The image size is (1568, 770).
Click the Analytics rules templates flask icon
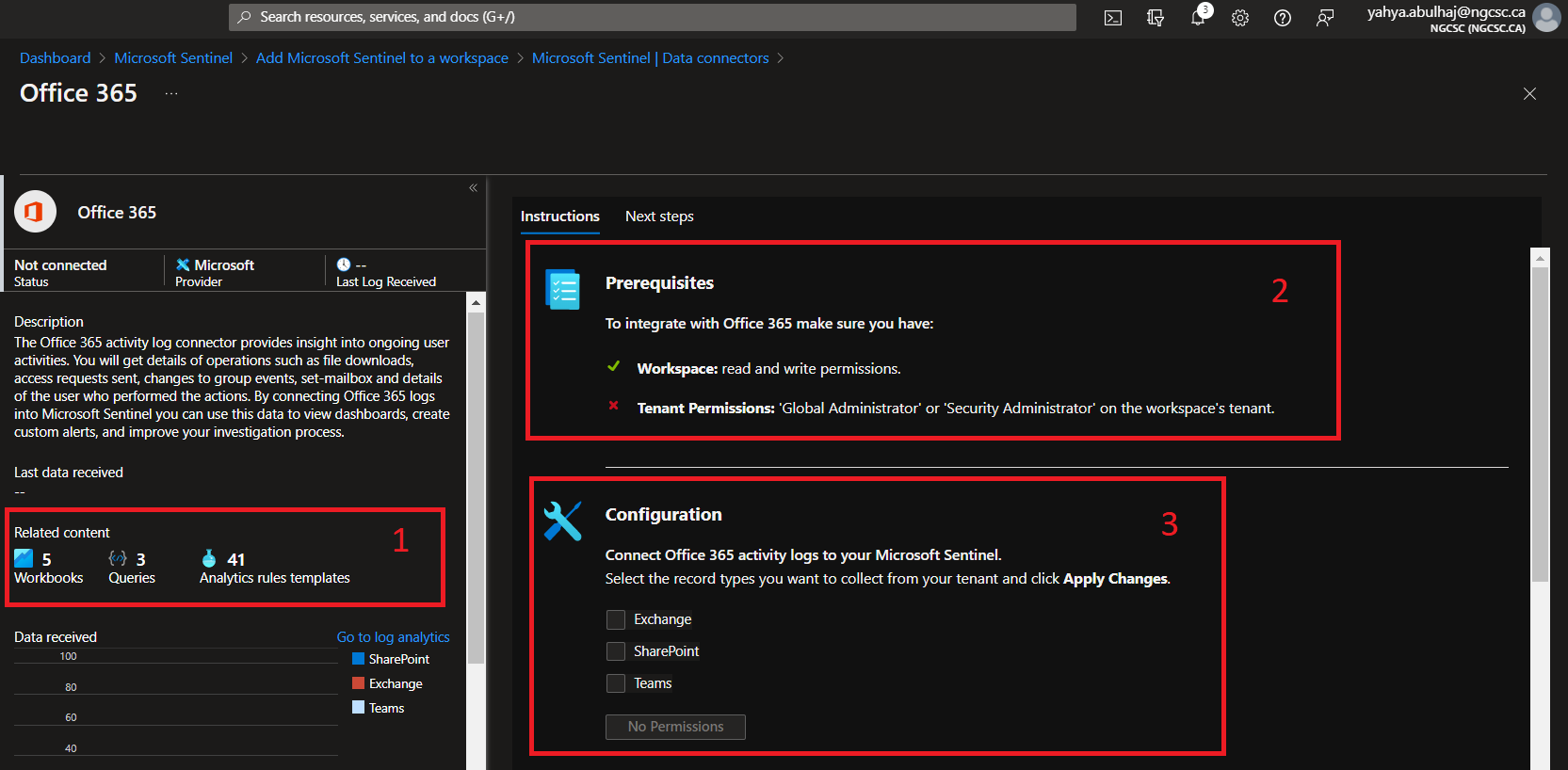coord(209,558)
